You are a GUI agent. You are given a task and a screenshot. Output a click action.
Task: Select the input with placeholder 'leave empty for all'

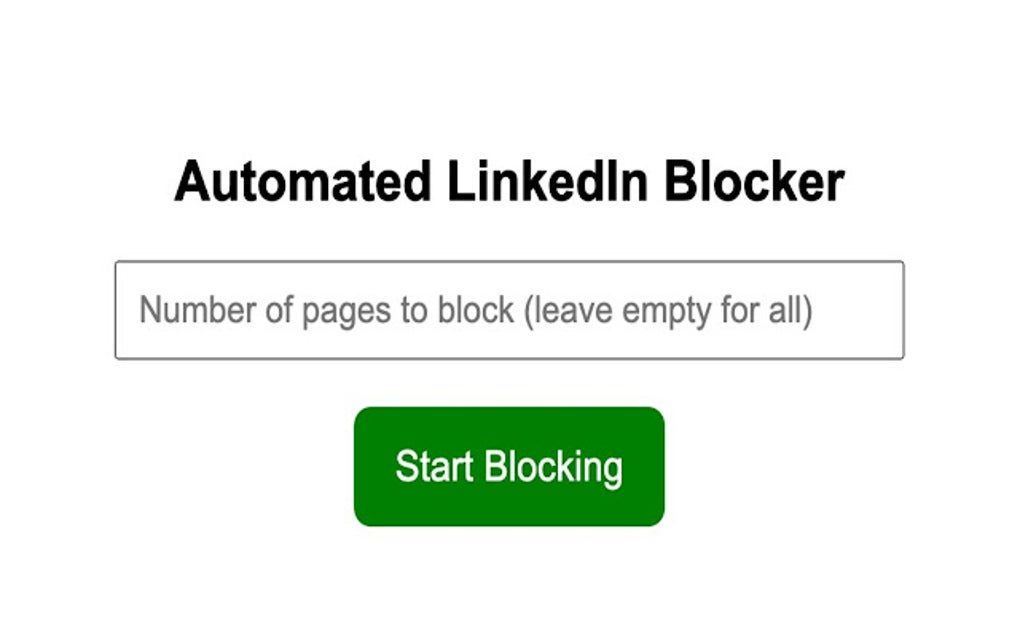coord(510,309)
